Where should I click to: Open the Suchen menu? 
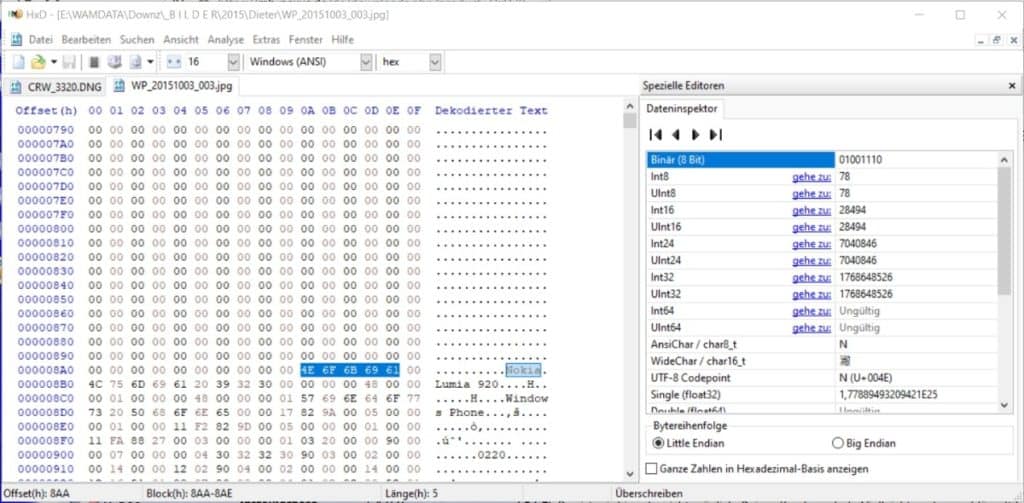tap(137, 40)
